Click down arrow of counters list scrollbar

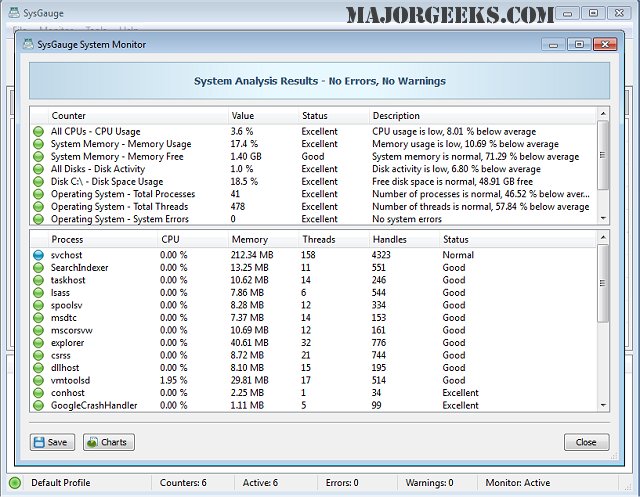pos(603,219)
